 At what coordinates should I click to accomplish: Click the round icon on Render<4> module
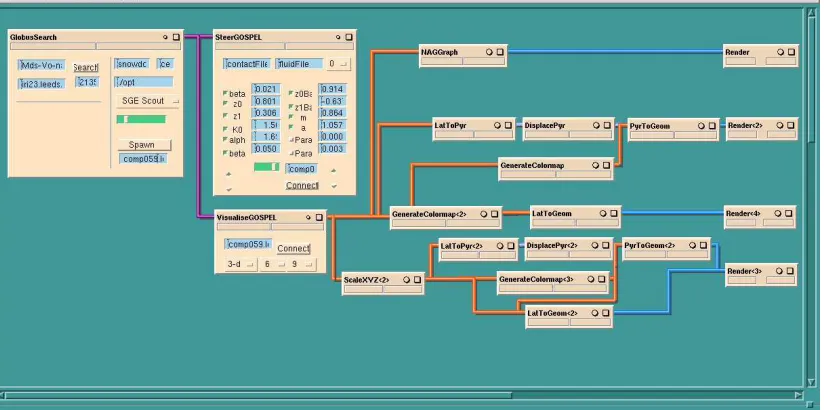tap(779, 214)
